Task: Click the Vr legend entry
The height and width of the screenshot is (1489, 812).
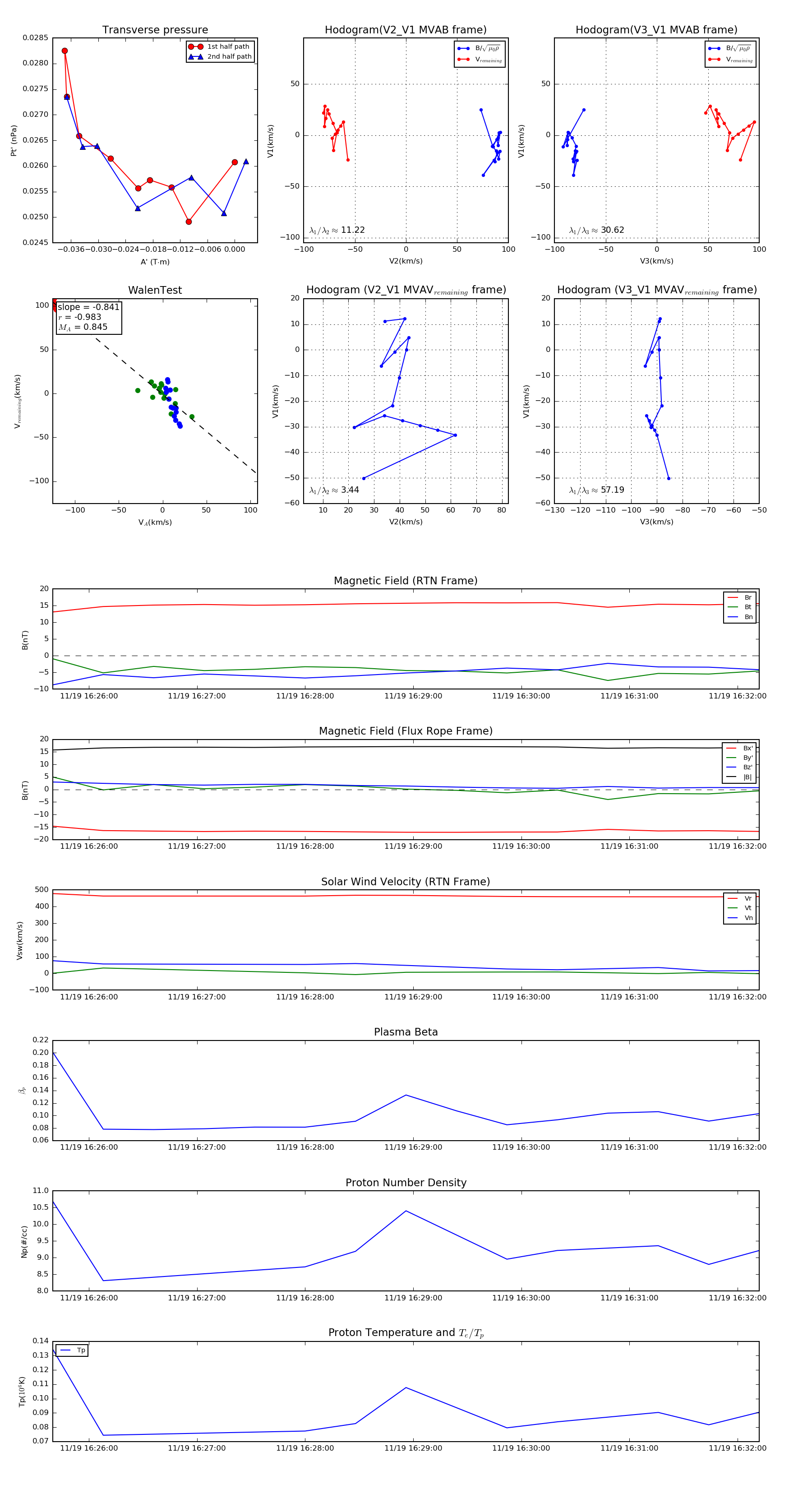Action: 740,898
